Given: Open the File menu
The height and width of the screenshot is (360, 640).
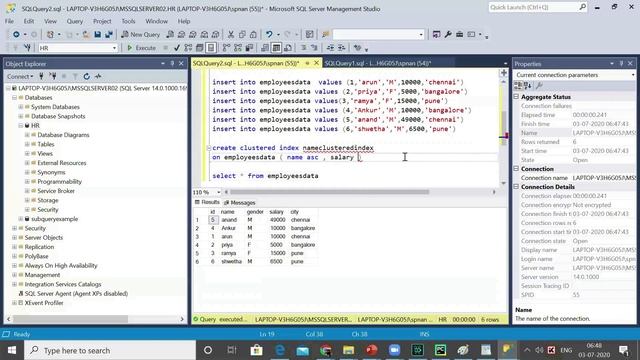Looking at the screenshot, I should point(9,21).
